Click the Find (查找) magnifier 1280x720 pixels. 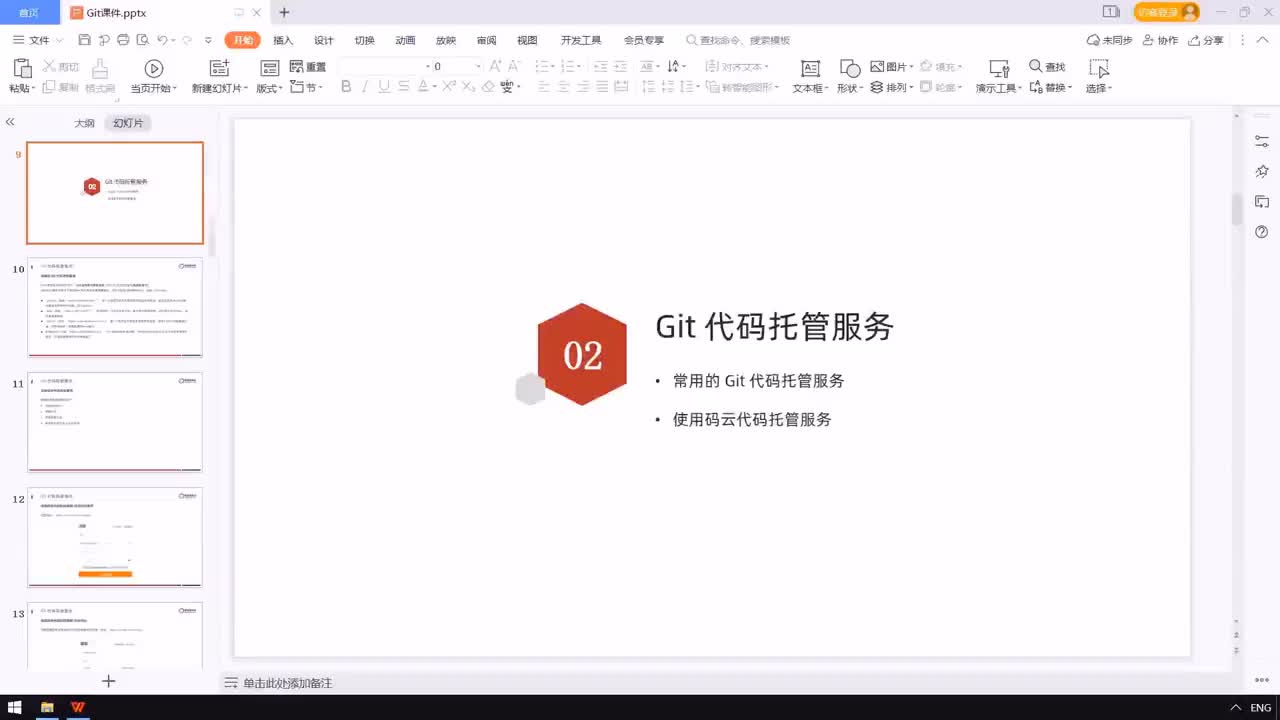pos(1035,66)
